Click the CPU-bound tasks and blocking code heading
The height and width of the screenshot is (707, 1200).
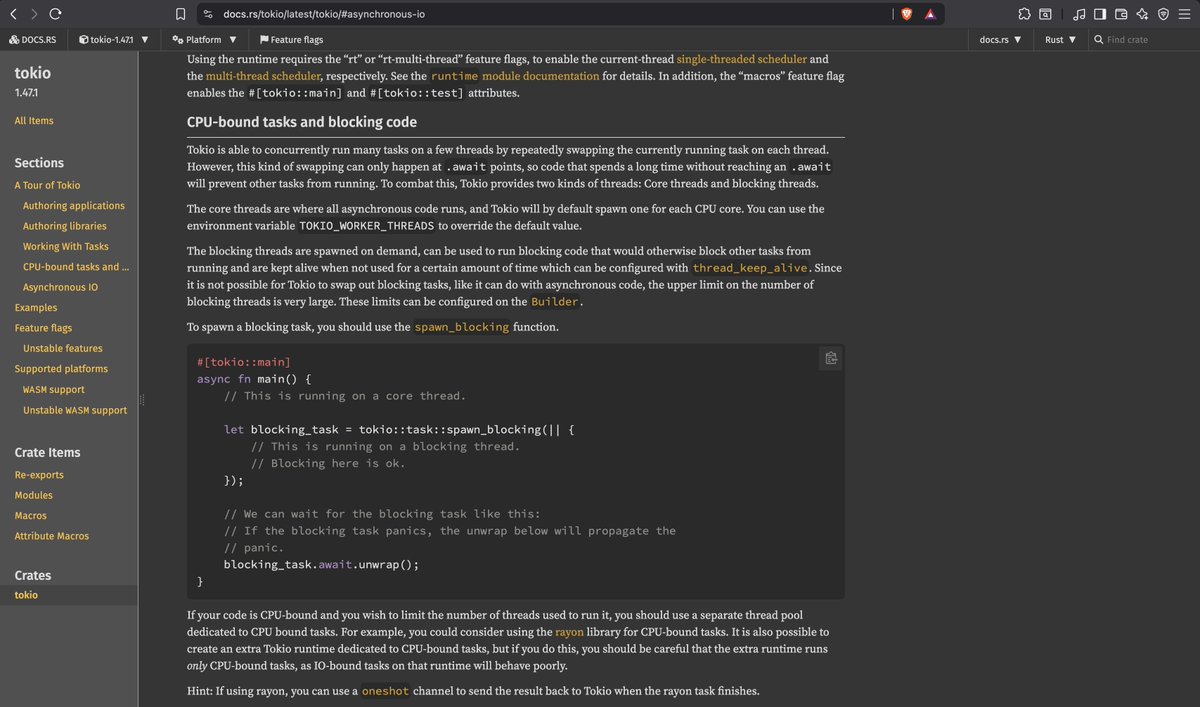[x=302, y=122]
